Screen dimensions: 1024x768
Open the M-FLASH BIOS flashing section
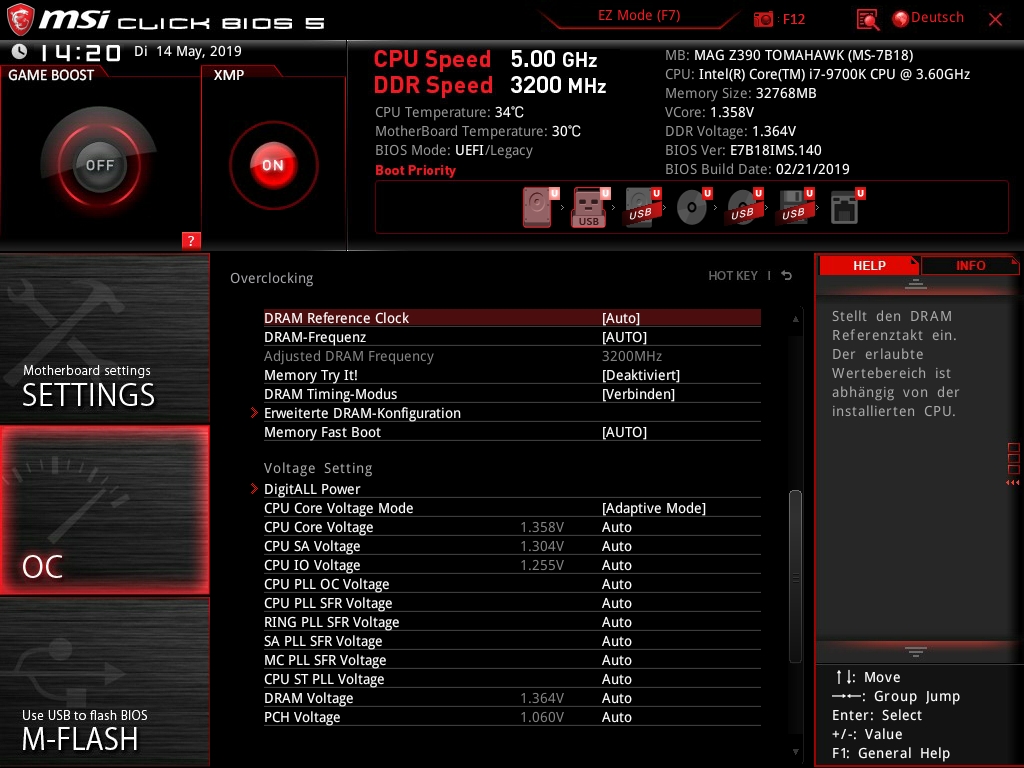104,683
